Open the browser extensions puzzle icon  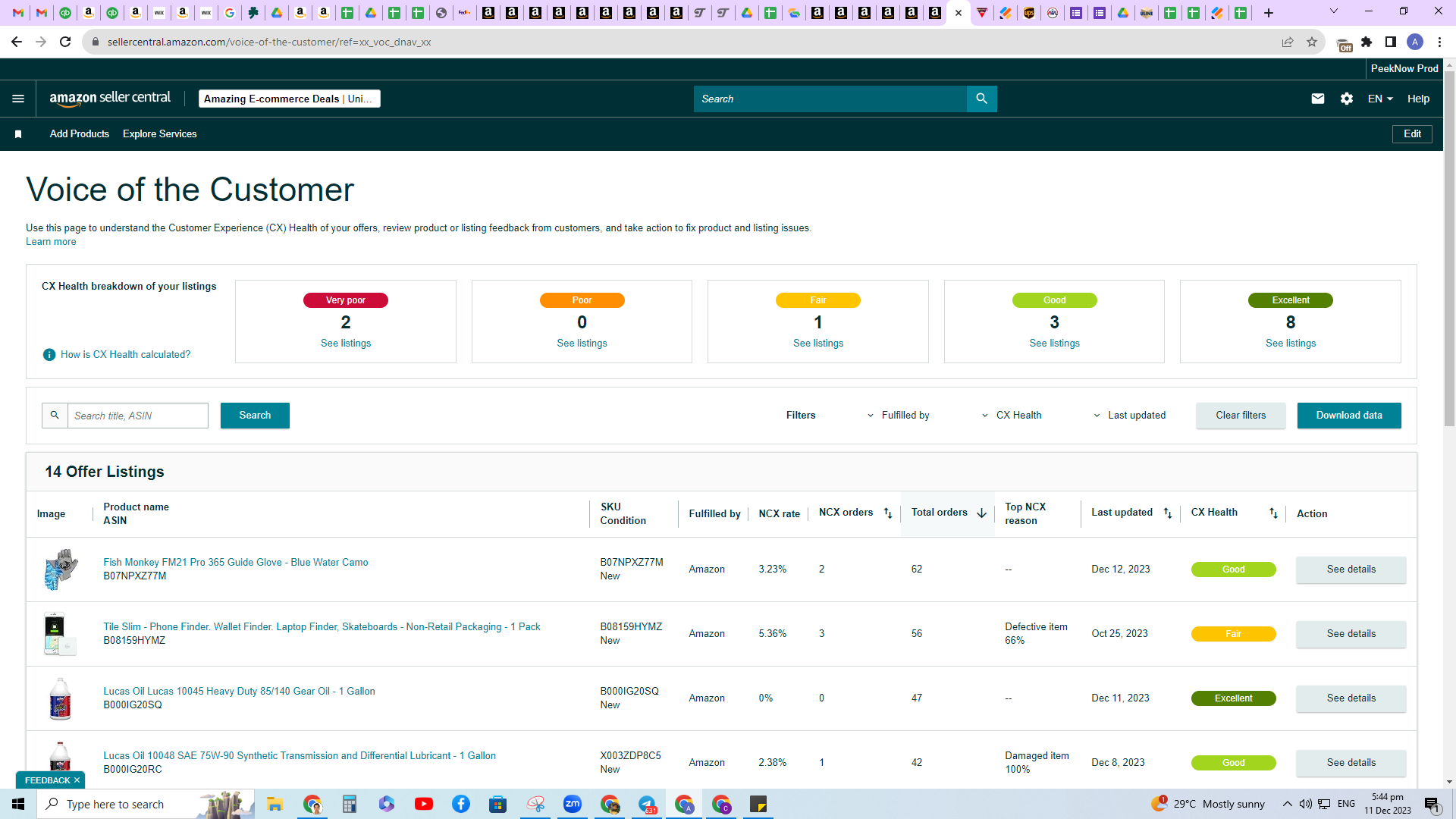1367,42
